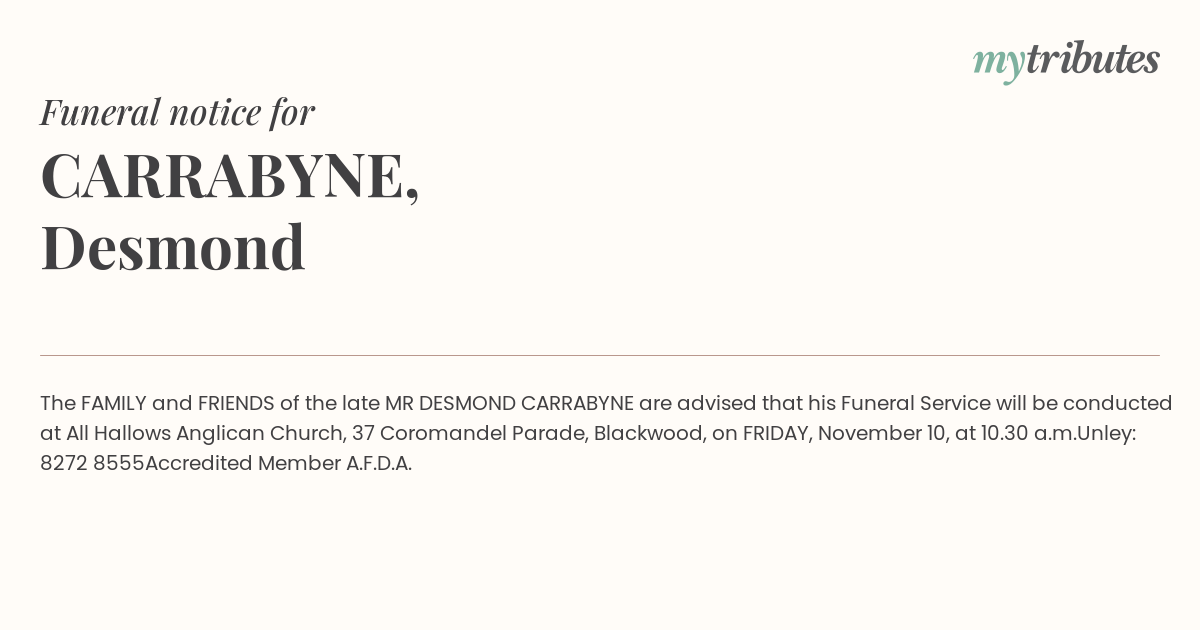
Task: Click the word 'notice' in heading
Action: tap(215, 113)
